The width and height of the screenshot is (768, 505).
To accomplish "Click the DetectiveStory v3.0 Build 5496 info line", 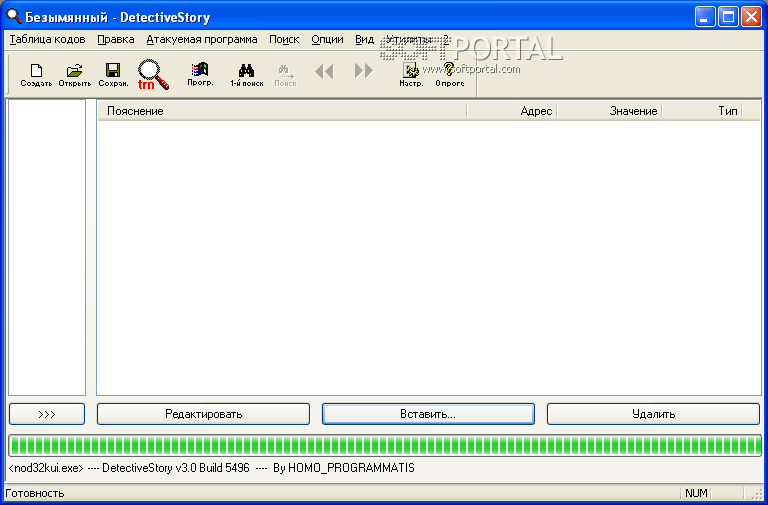I will [212, 468].
